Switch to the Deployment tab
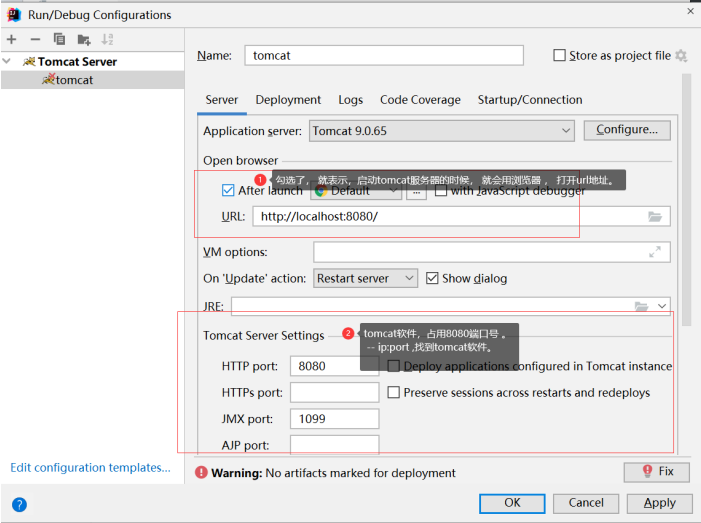 tap(288, 100)
